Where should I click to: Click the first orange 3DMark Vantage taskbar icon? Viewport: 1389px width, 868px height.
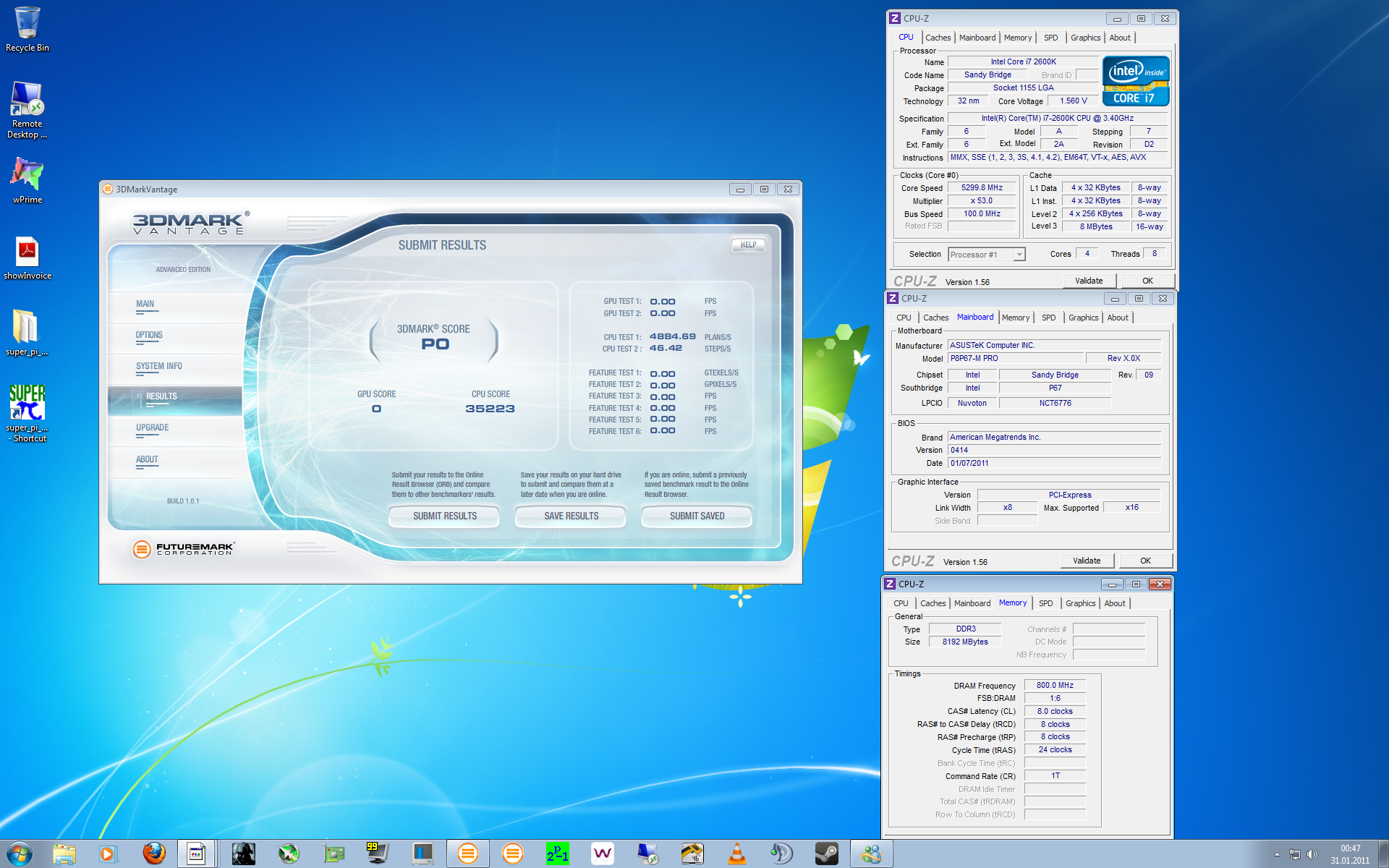467,854
